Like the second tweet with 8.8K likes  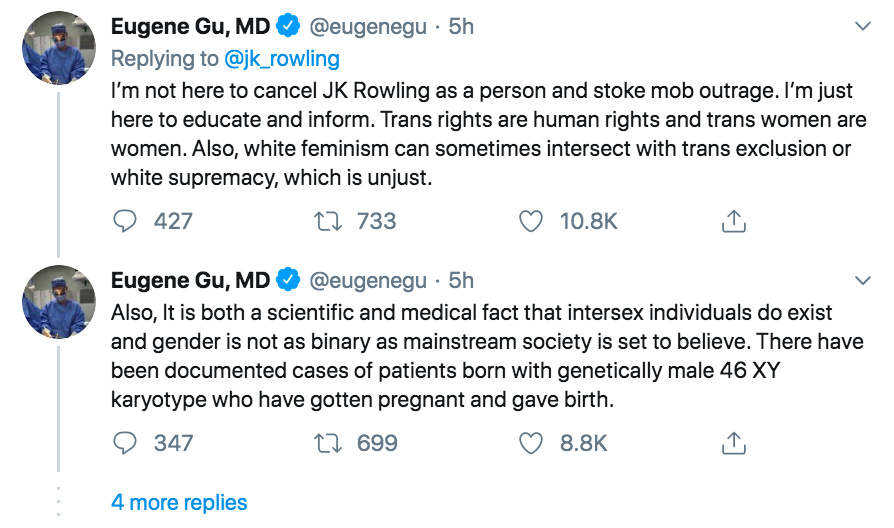point(531,442)
